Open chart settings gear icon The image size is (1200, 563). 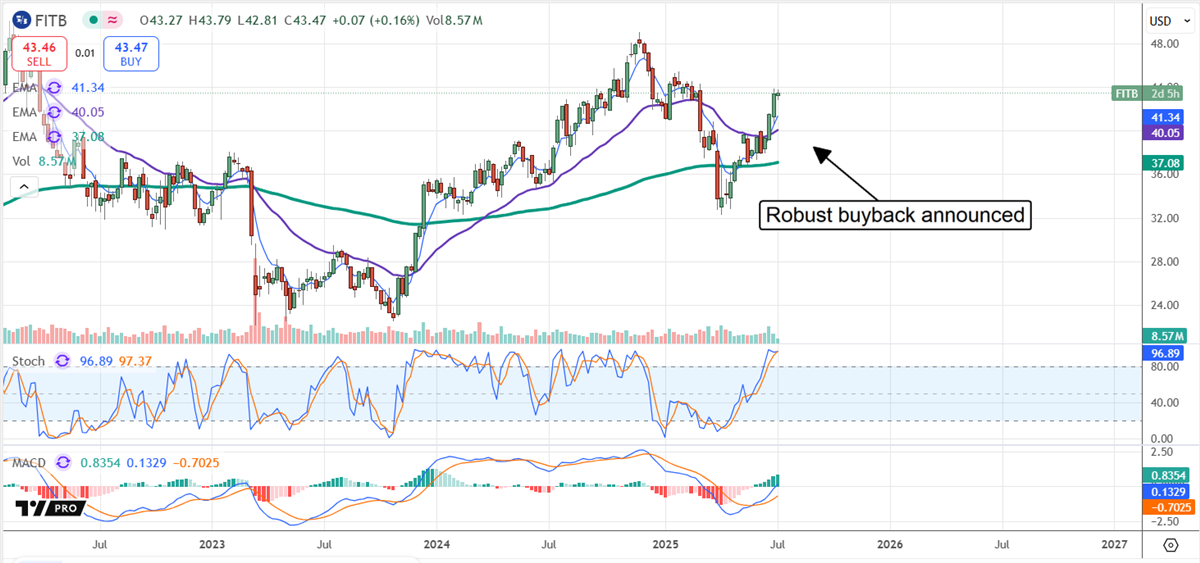pyautogui.click(x=1170, y=544)
